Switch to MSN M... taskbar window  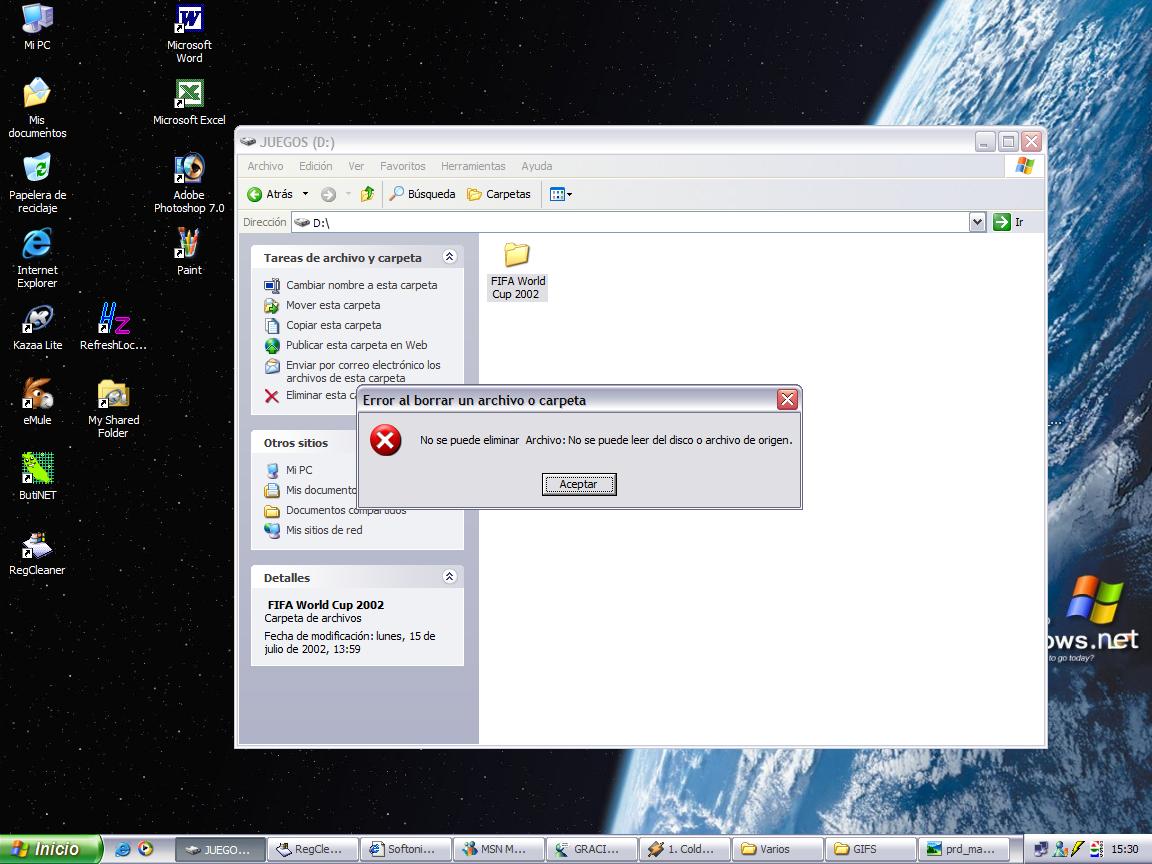pos(499,849)
